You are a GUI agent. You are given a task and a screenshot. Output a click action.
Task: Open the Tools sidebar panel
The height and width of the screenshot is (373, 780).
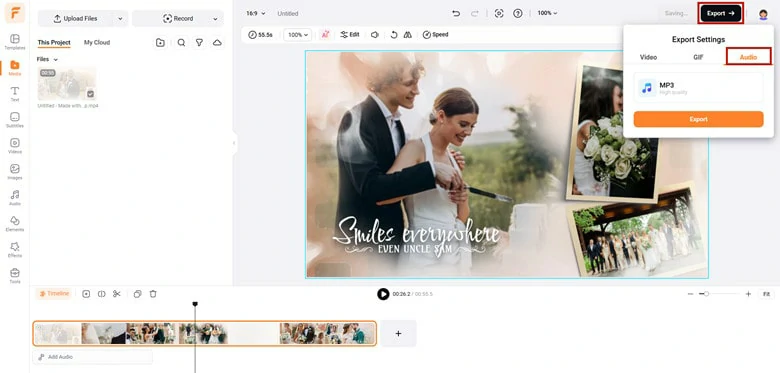pyautogui.click(x=14, y=275)
